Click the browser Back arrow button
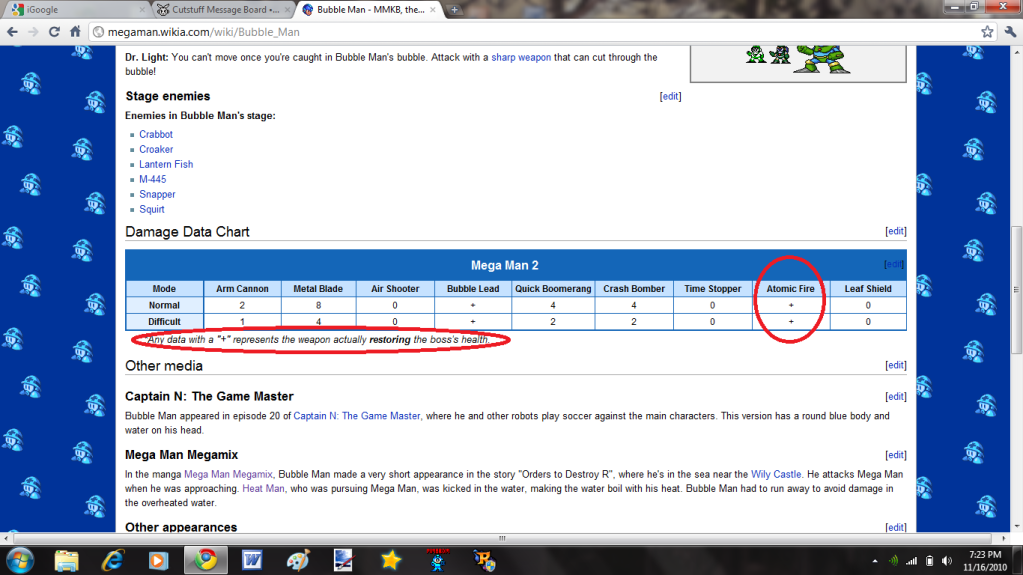The height and width of the screenshot is (575, 1023). (13, 31)
